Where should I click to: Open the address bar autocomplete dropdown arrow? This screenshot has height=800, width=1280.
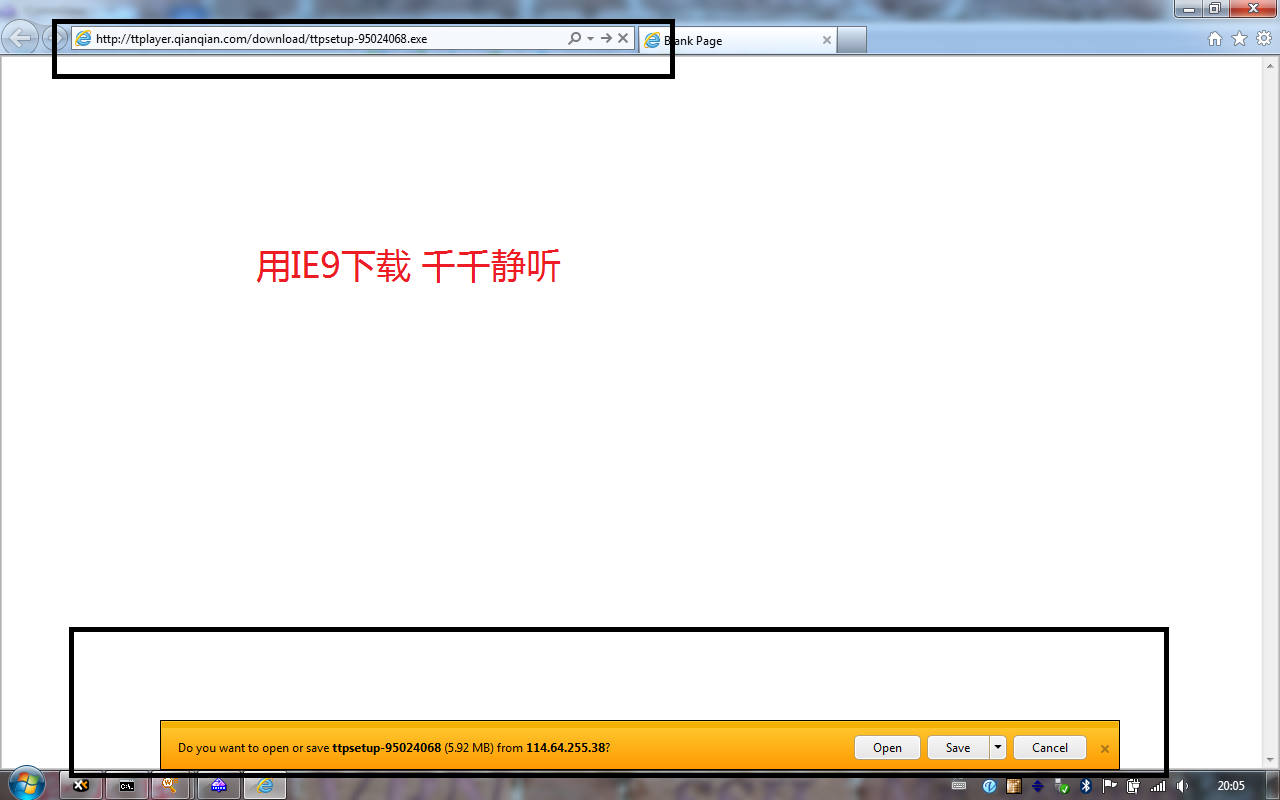click(x=590, y=39)
